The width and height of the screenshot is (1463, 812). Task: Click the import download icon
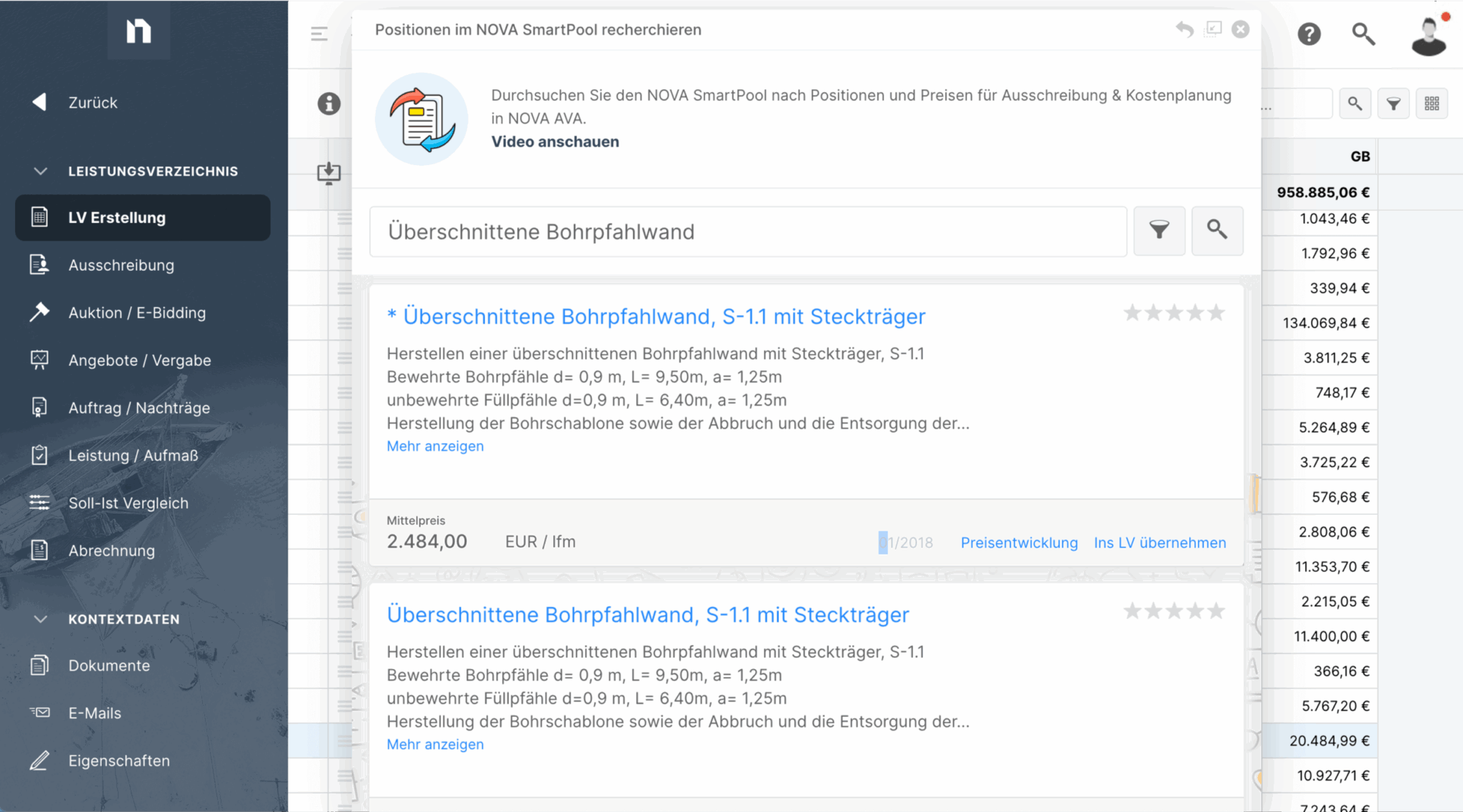pos(329,174)
